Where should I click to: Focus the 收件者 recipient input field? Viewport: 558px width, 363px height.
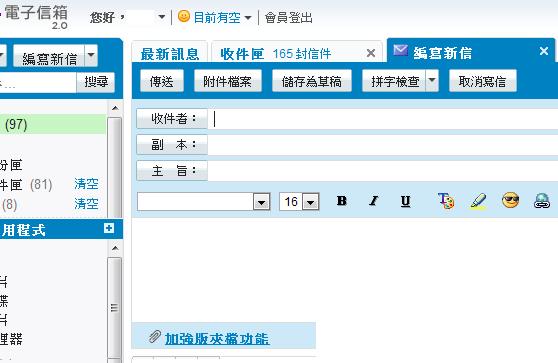[383, 119]
